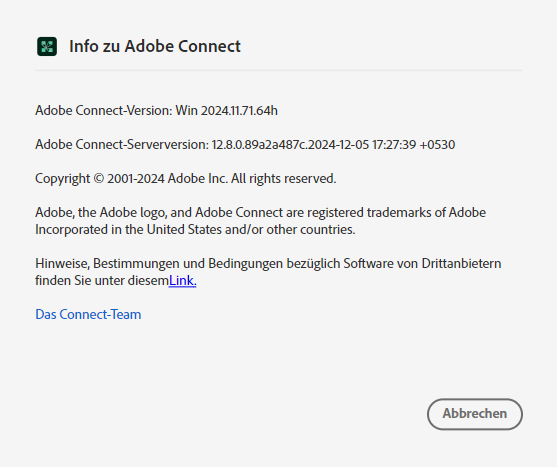The height and width of the screenshot is (467, 557).
Task: Click the All rights reserved text
Action: click(x=283, y=178)
